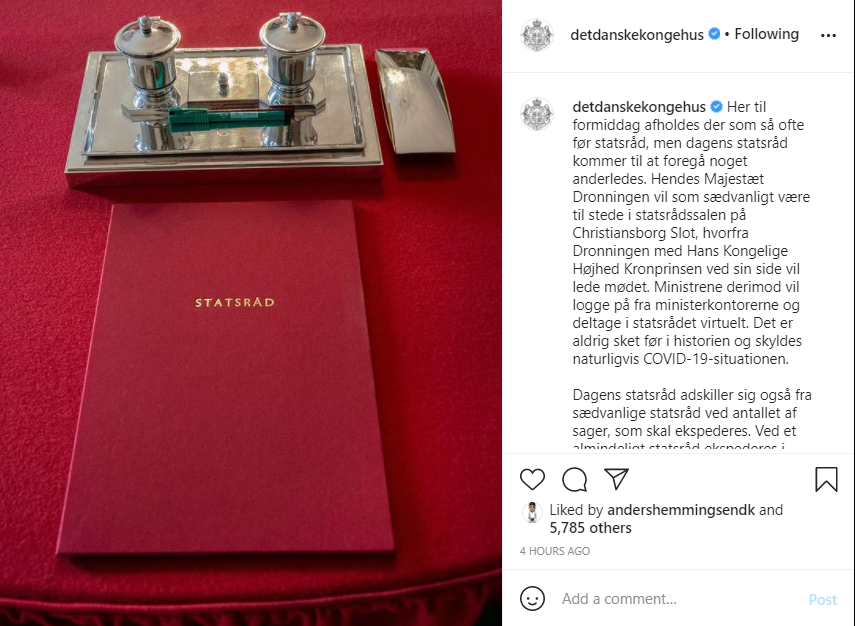View the 5,785 others likes list
This screenshot has height=626, width=855.
click(590, 528)
